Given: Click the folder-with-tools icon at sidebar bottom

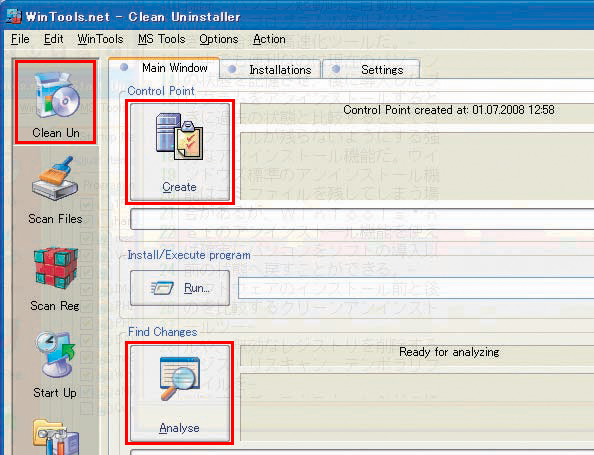Looking at the screenshot, I should point(56,436).
